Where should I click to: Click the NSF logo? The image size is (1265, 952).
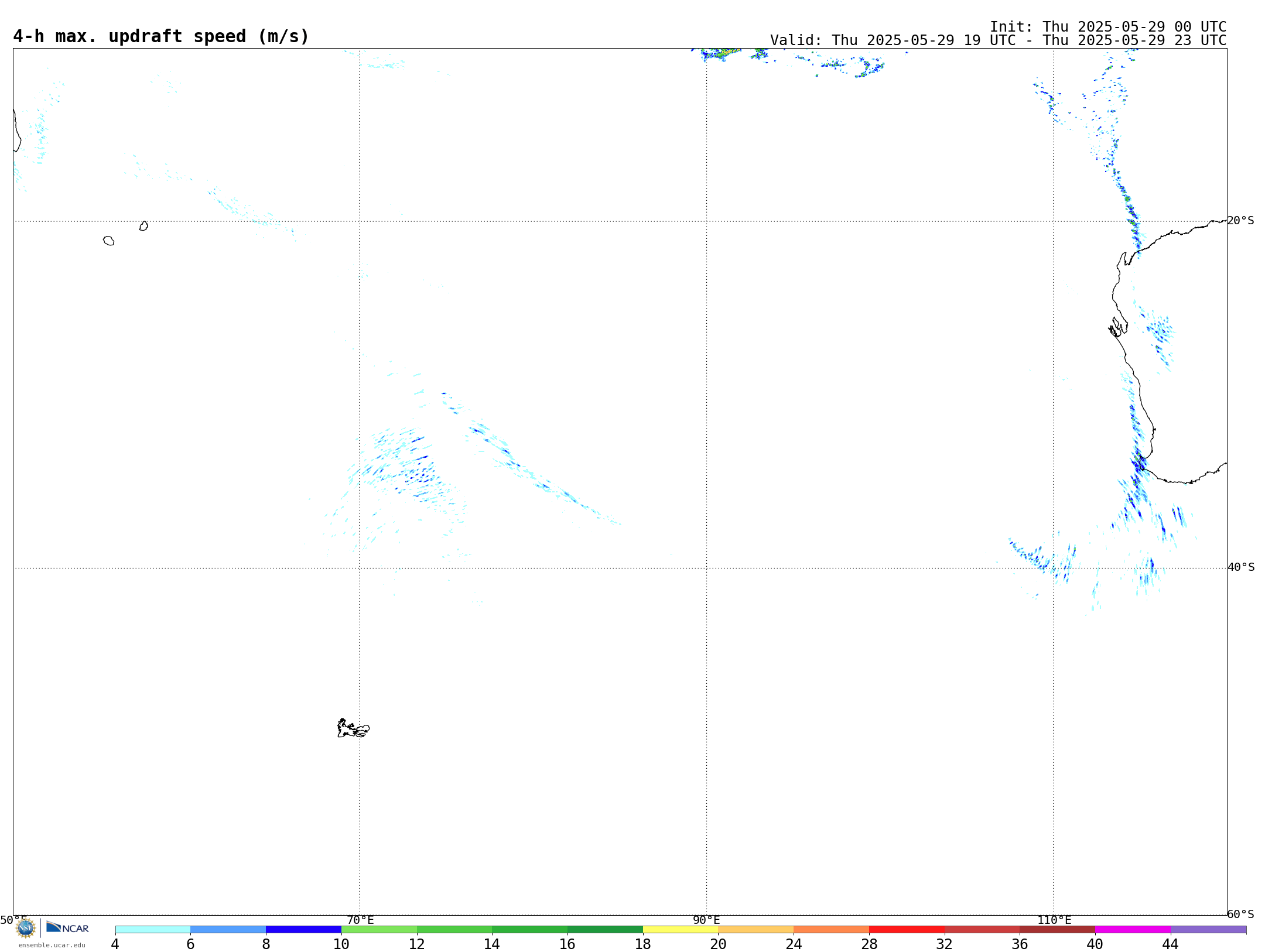(x=25, y=928)
